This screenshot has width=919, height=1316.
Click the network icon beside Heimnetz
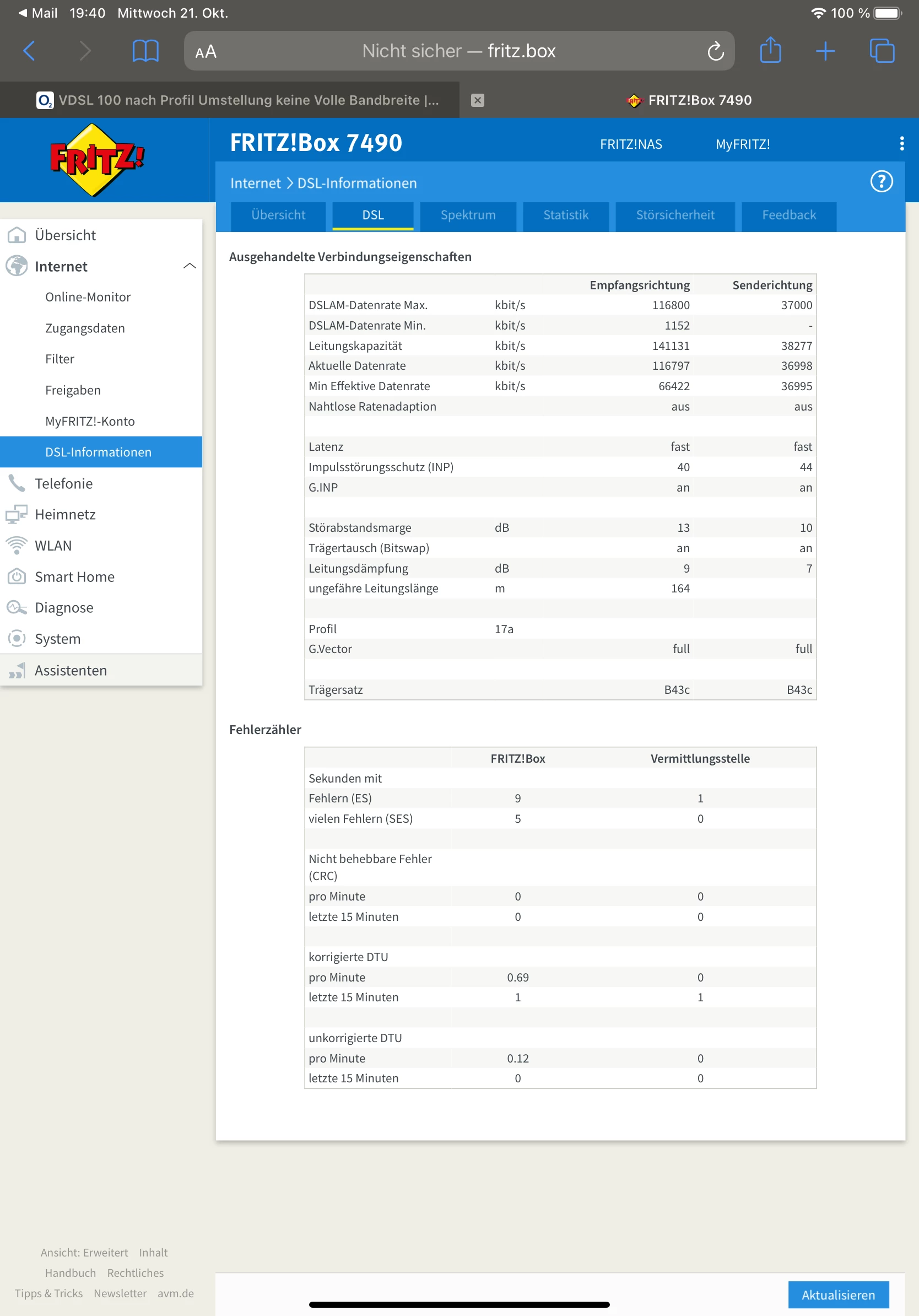pyautogui.click(x=17, y=514)
